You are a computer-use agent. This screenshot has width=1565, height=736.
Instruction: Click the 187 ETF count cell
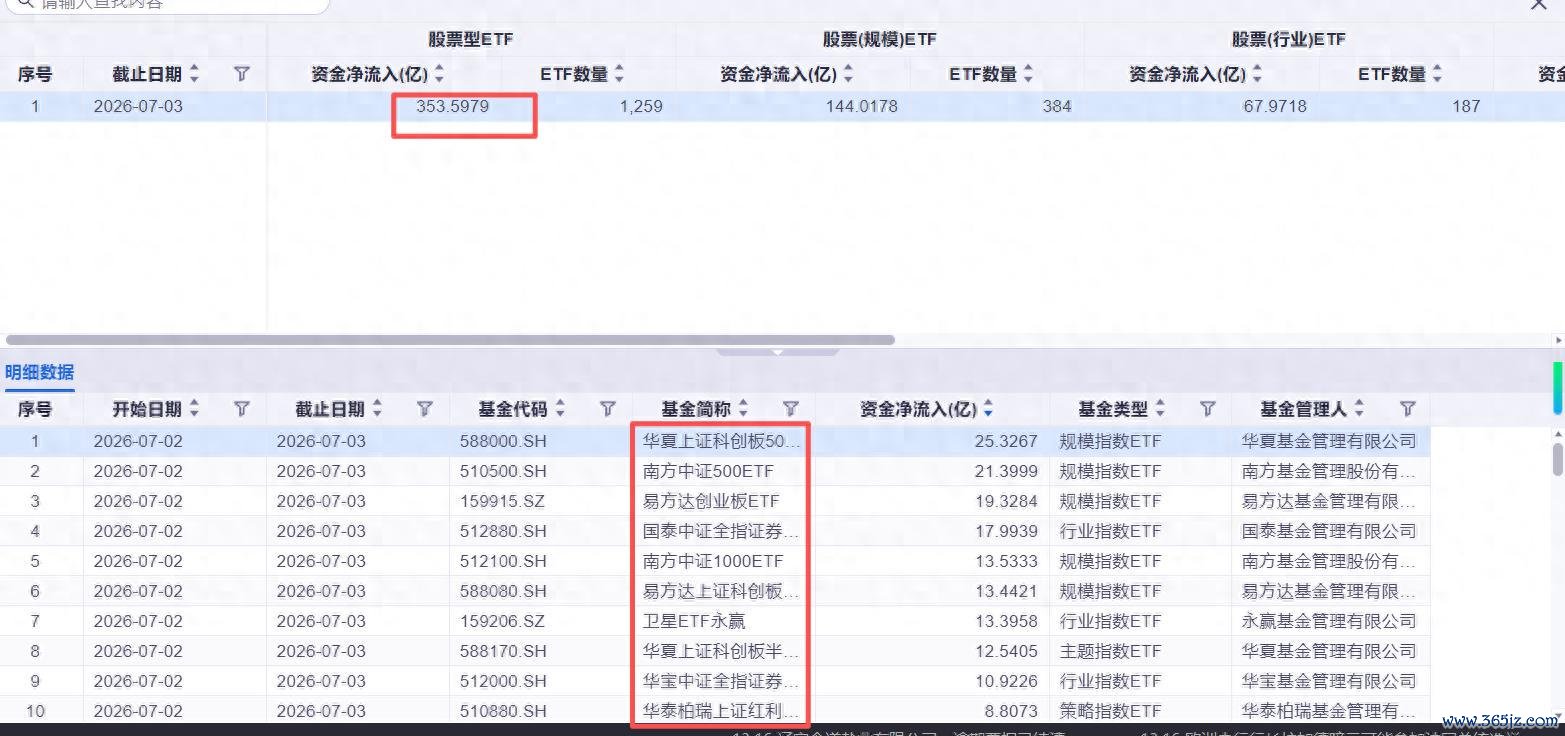pos(1465,106)
